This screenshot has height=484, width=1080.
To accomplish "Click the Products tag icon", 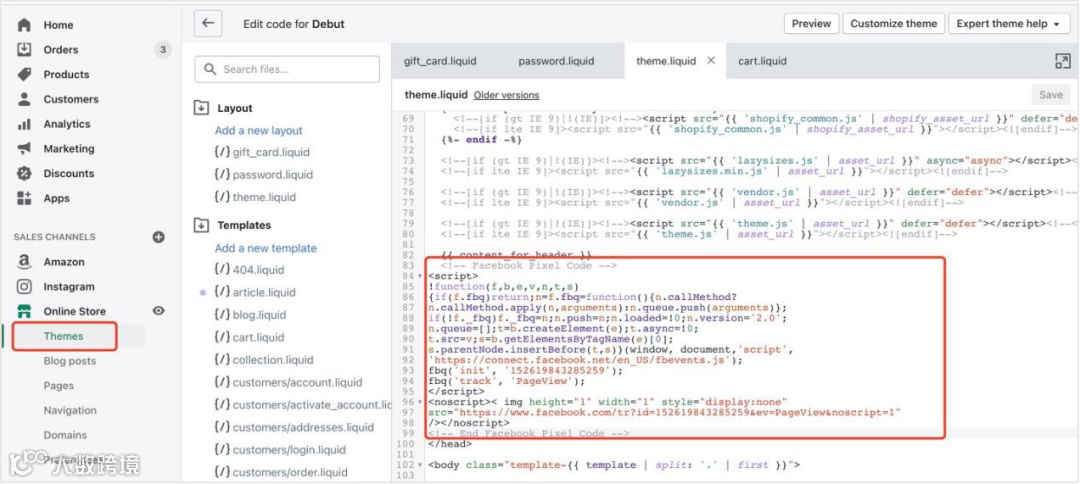I will click(x=24, y=74).
